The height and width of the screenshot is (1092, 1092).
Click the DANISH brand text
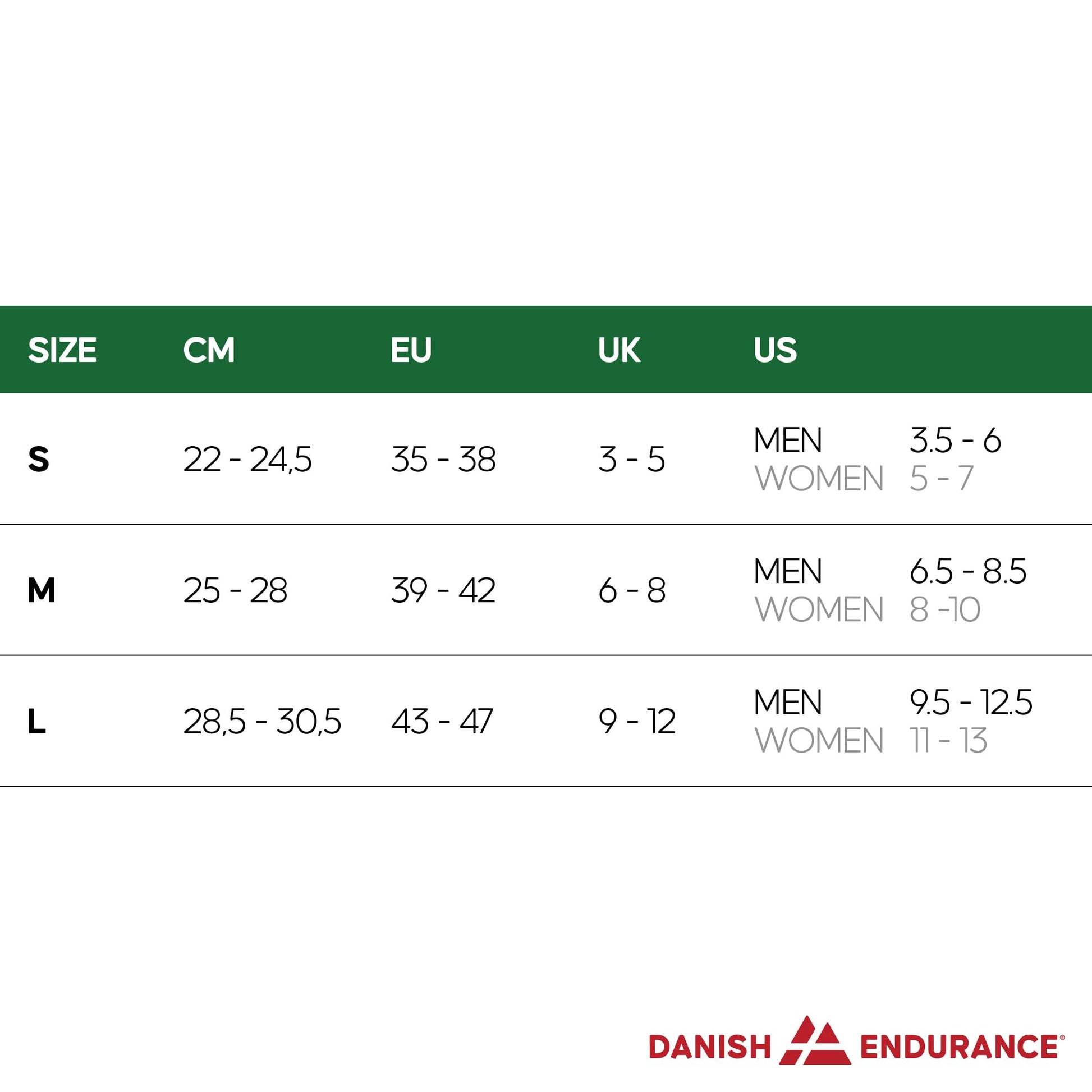click(x=710, y=1047)
